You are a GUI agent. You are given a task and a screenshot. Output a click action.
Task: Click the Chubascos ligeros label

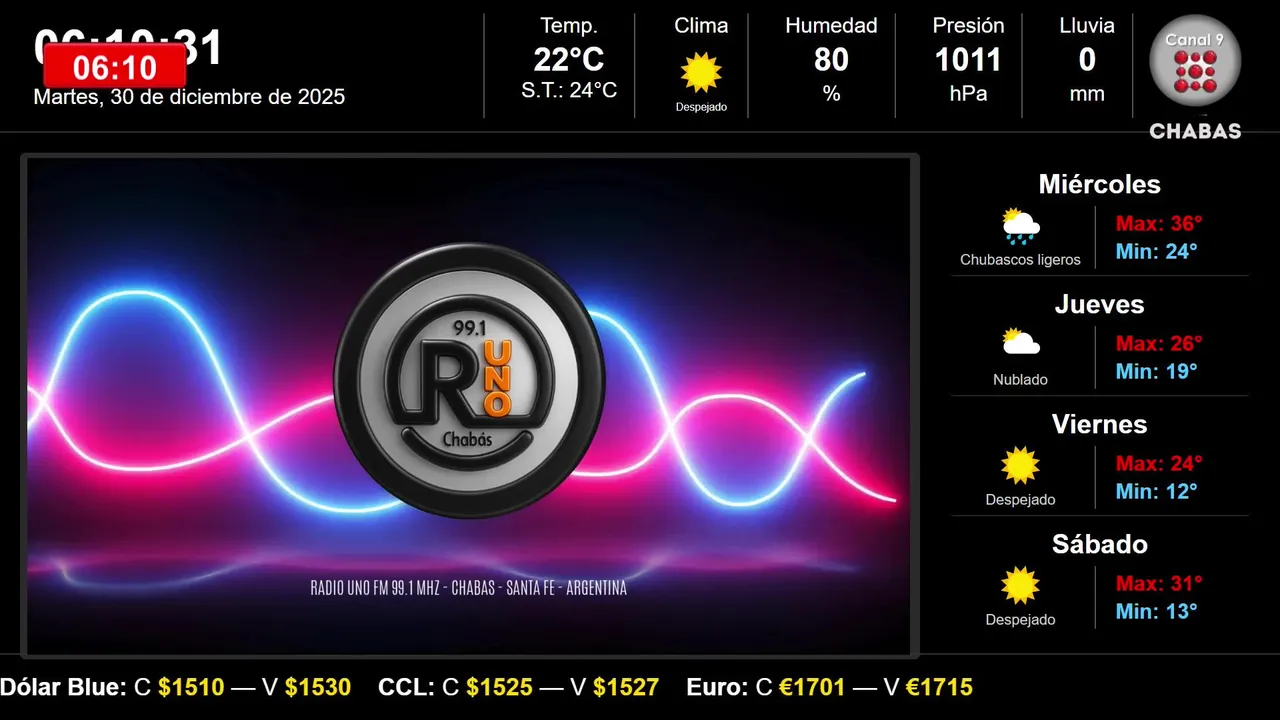coord(1020,260)
